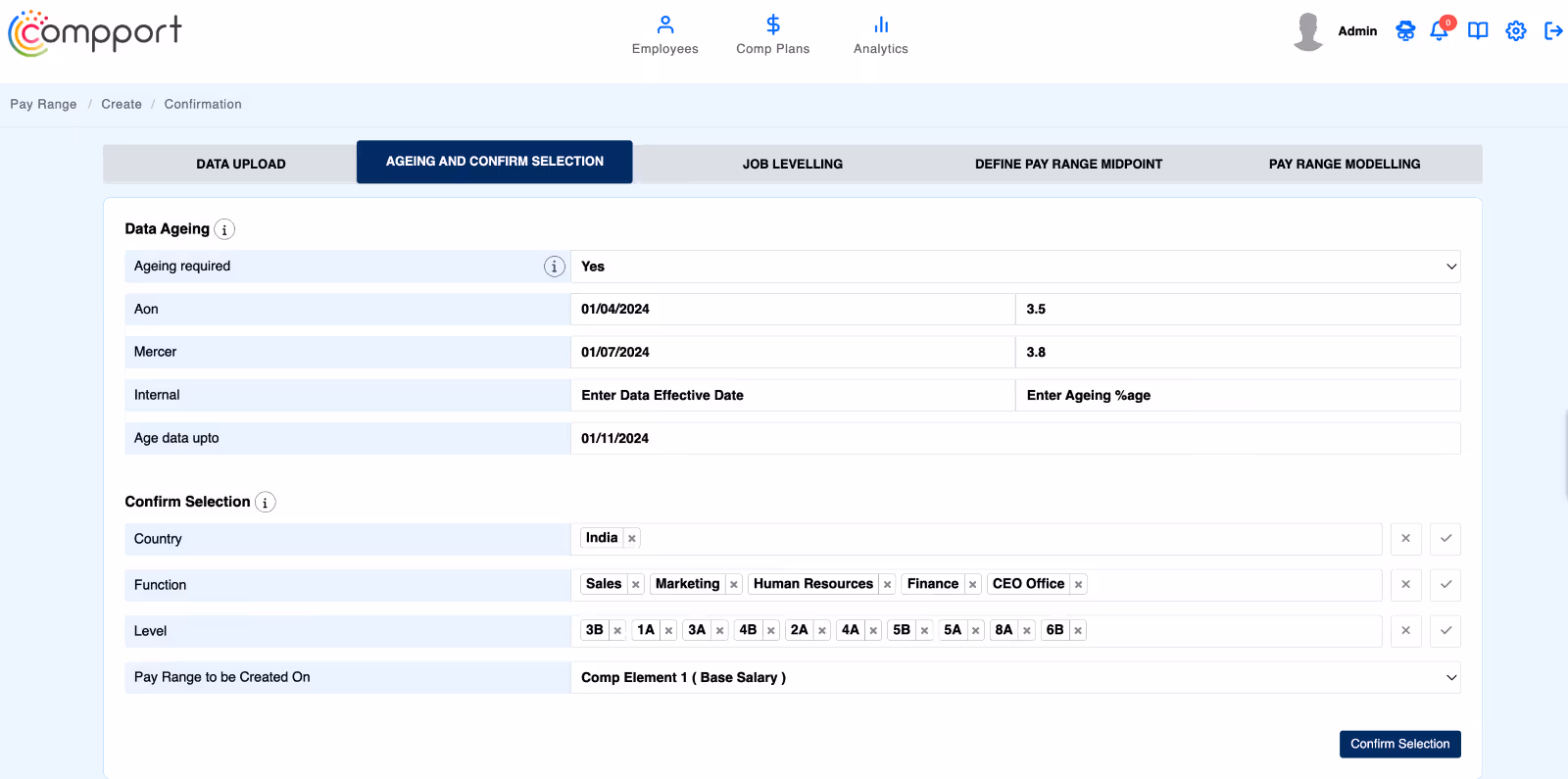This screenshot has height=779, width=1568.
Task: Remove the 3B level tag
Action: (617, 631)
